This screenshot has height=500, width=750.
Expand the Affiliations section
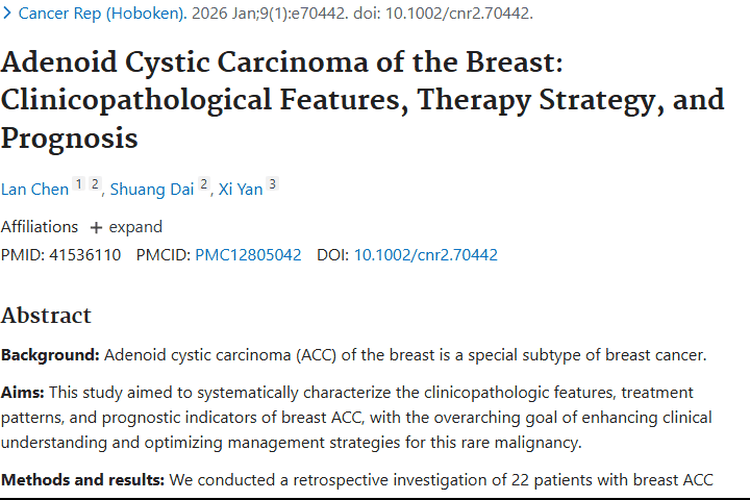coord(135,227)
